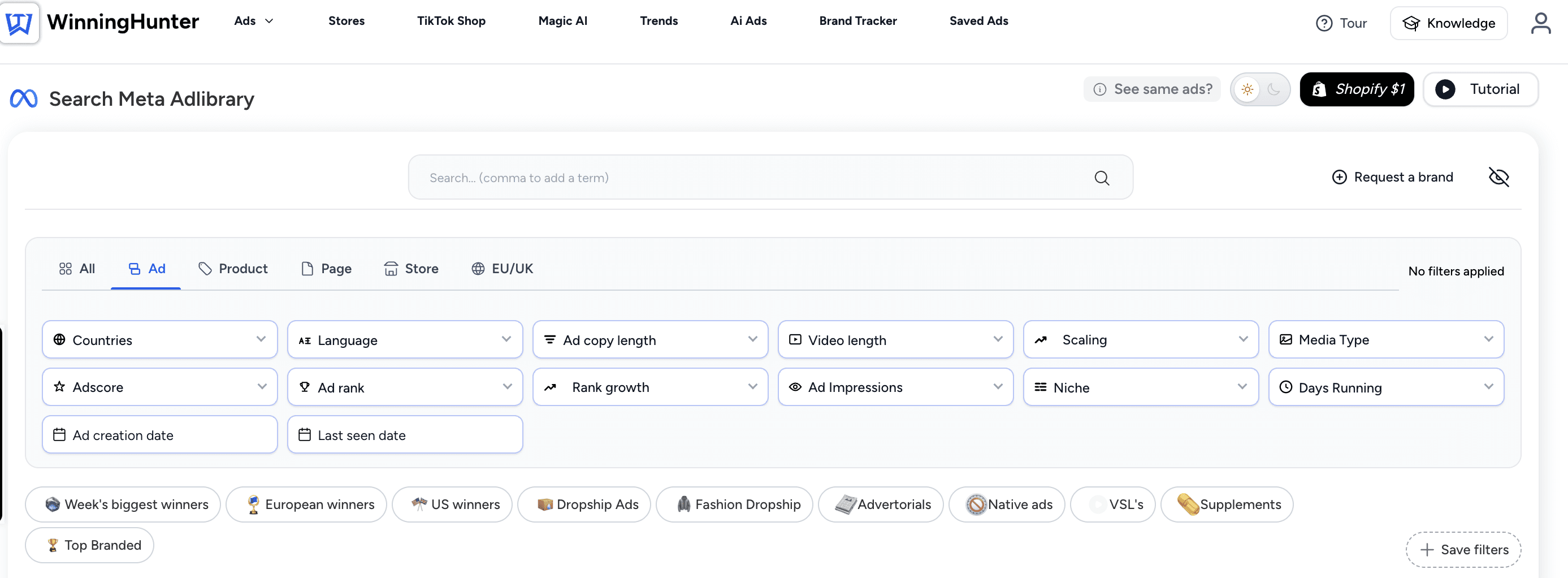Image resolution: width=1568 pixels, height=578 pixels.
Task: Switch to light mode sun icon
Action: click(1246, 89)
